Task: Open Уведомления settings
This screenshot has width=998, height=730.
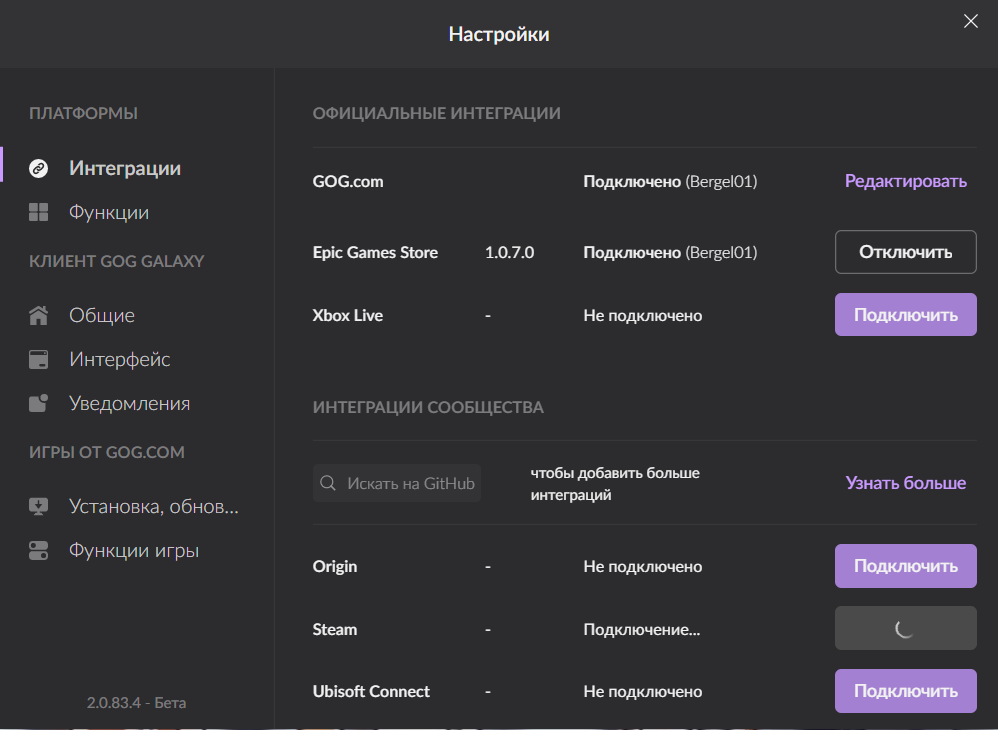Action: point(129,404)
